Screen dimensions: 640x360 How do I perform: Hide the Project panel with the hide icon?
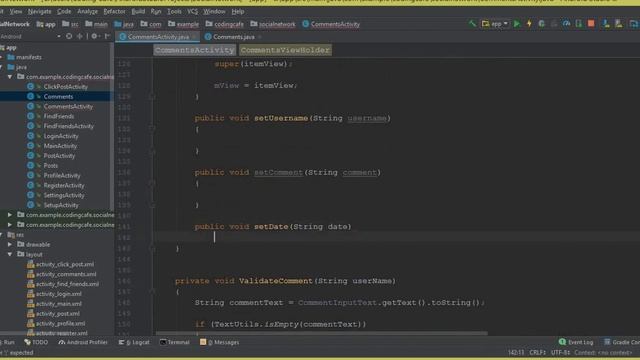107,36
